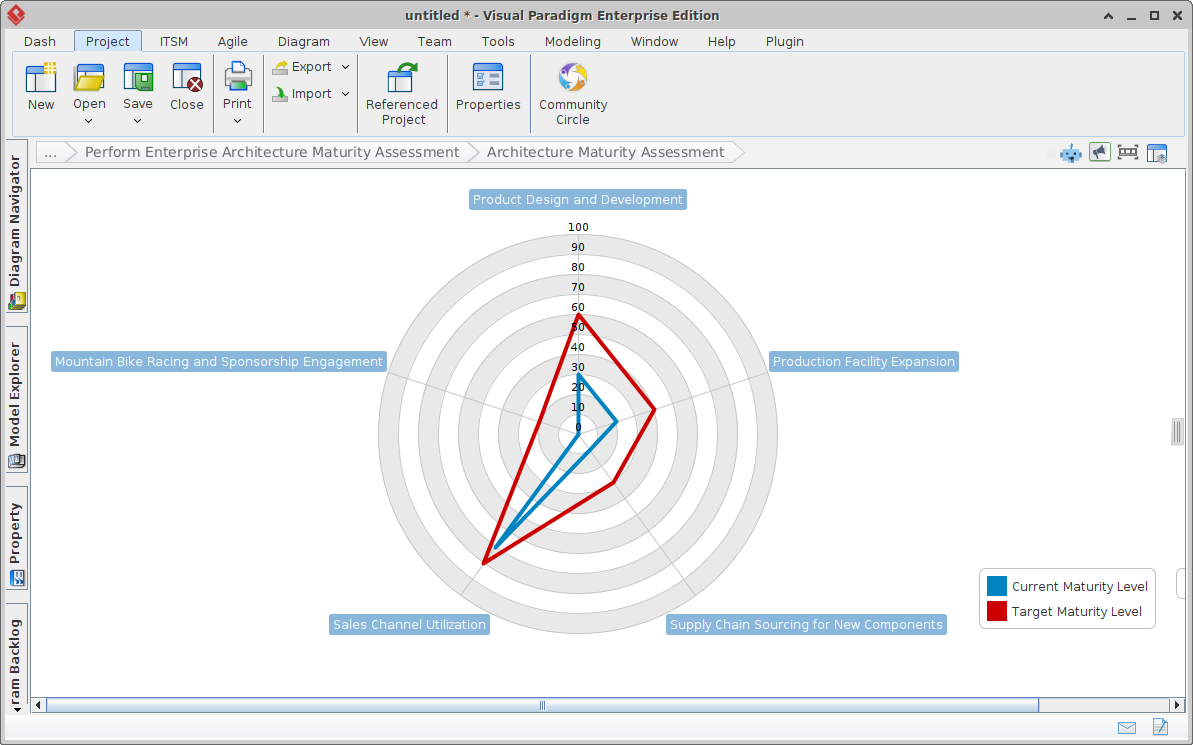This screenshot has width=1193, height=745.
Task: Toggle the megaphone announcement icon
Action: coord(1099,152)
